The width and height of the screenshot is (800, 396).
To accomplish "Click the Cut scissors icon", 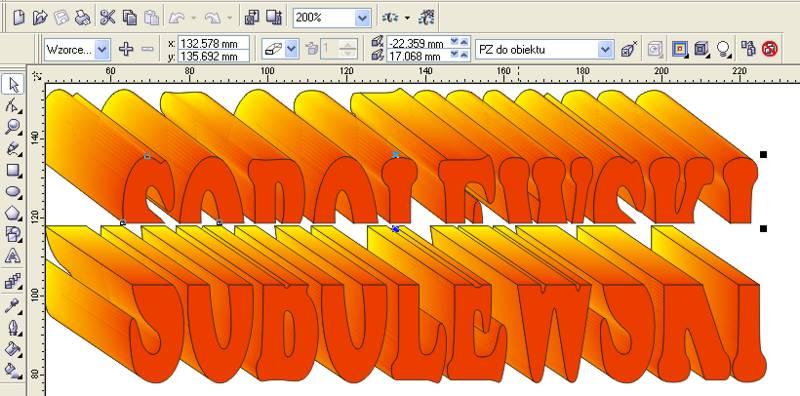I will point(107,18).
